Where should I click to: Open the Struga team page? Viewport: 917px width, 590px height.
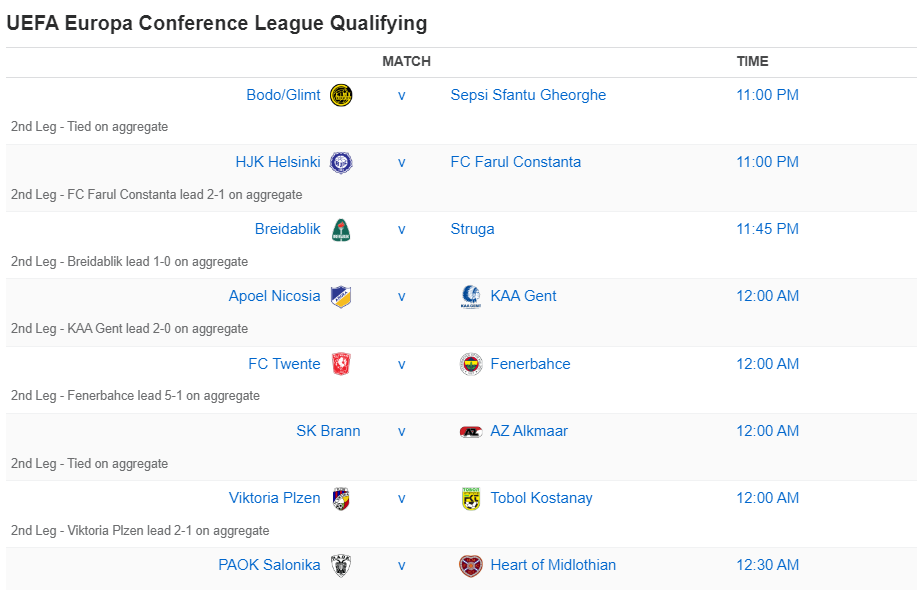click(472, 228)
